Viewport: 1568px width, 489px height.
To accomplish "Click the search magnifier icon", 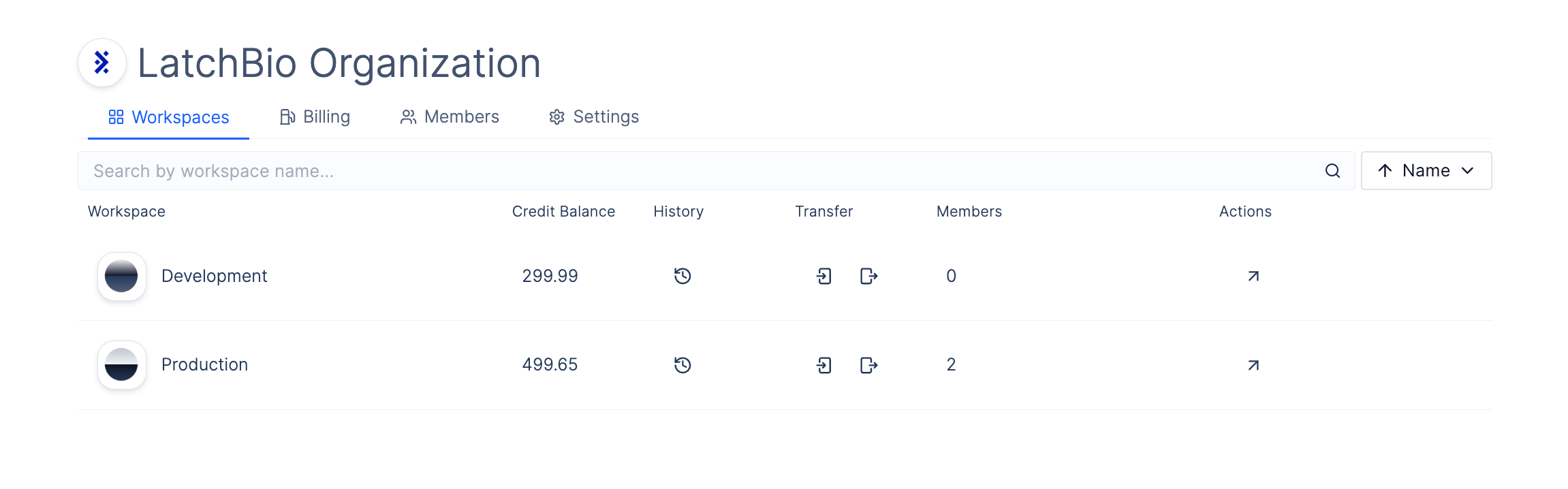I will pos(1333,171).
